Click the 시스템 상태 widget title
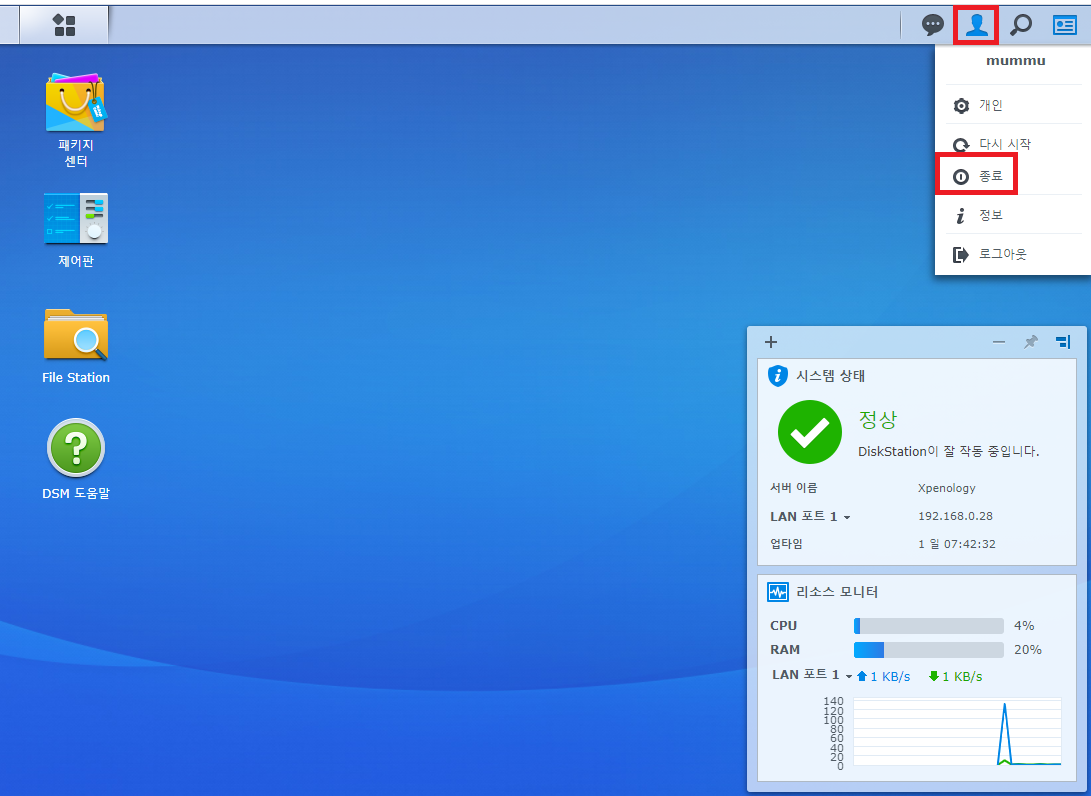1091x796 pixels. 830,376
